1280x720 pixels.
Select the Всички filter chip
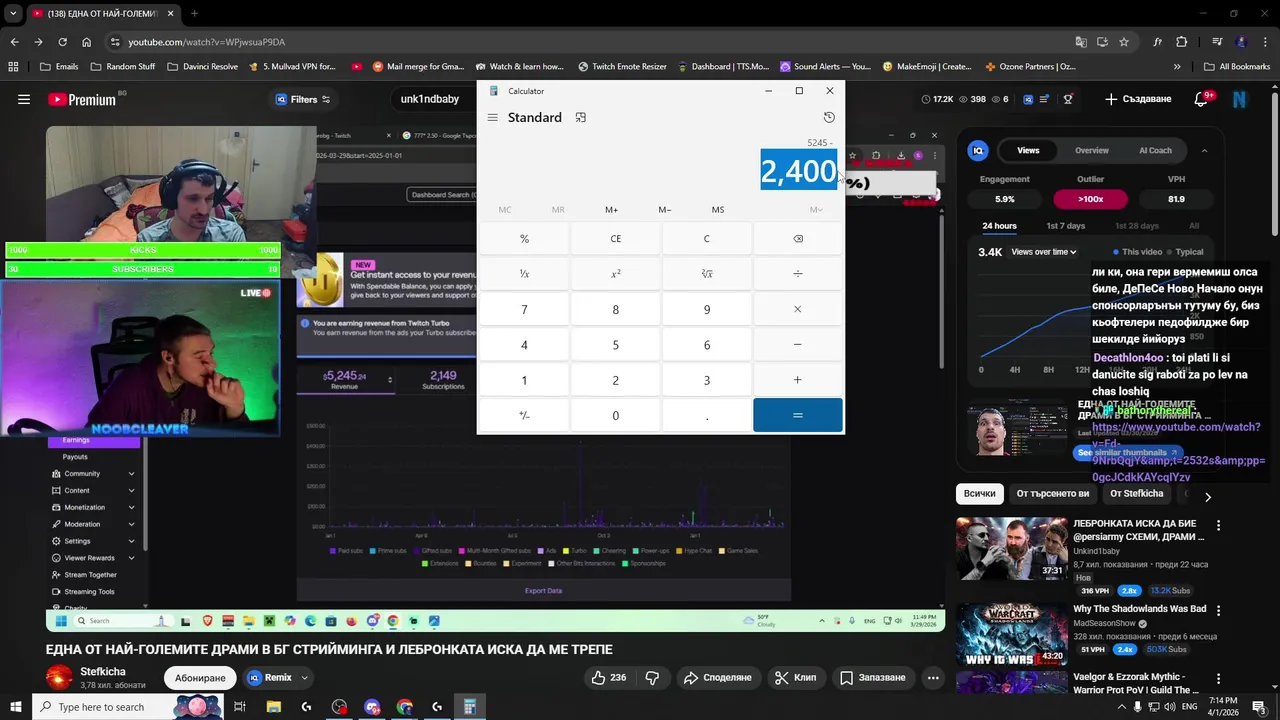tap(980, 494)
